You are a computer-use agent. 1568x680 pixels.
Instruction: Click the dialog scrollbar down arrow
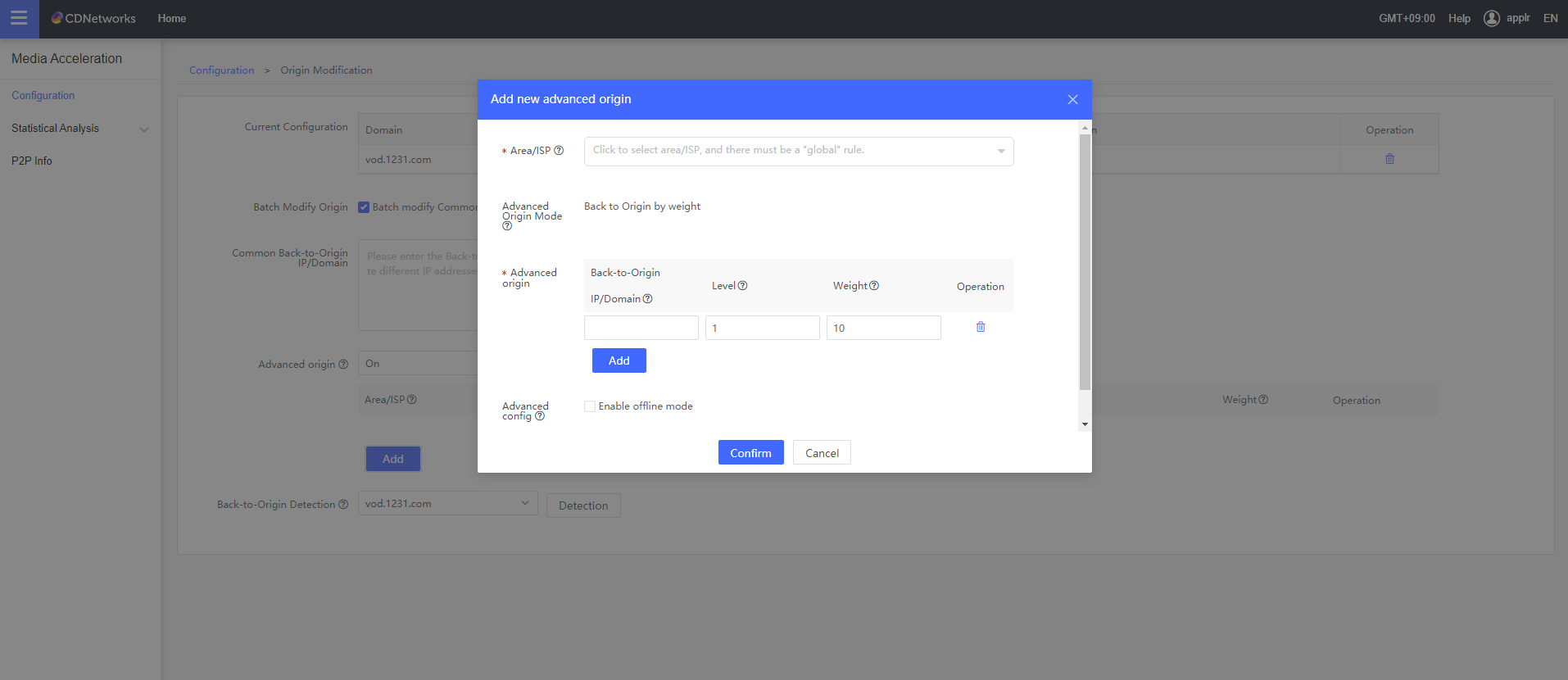tap(1085, 424)
